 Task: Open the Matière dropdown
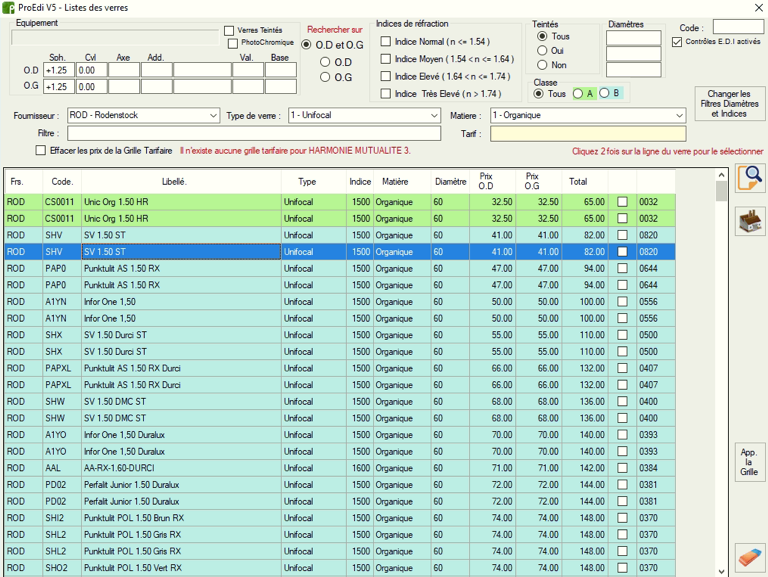679,116
